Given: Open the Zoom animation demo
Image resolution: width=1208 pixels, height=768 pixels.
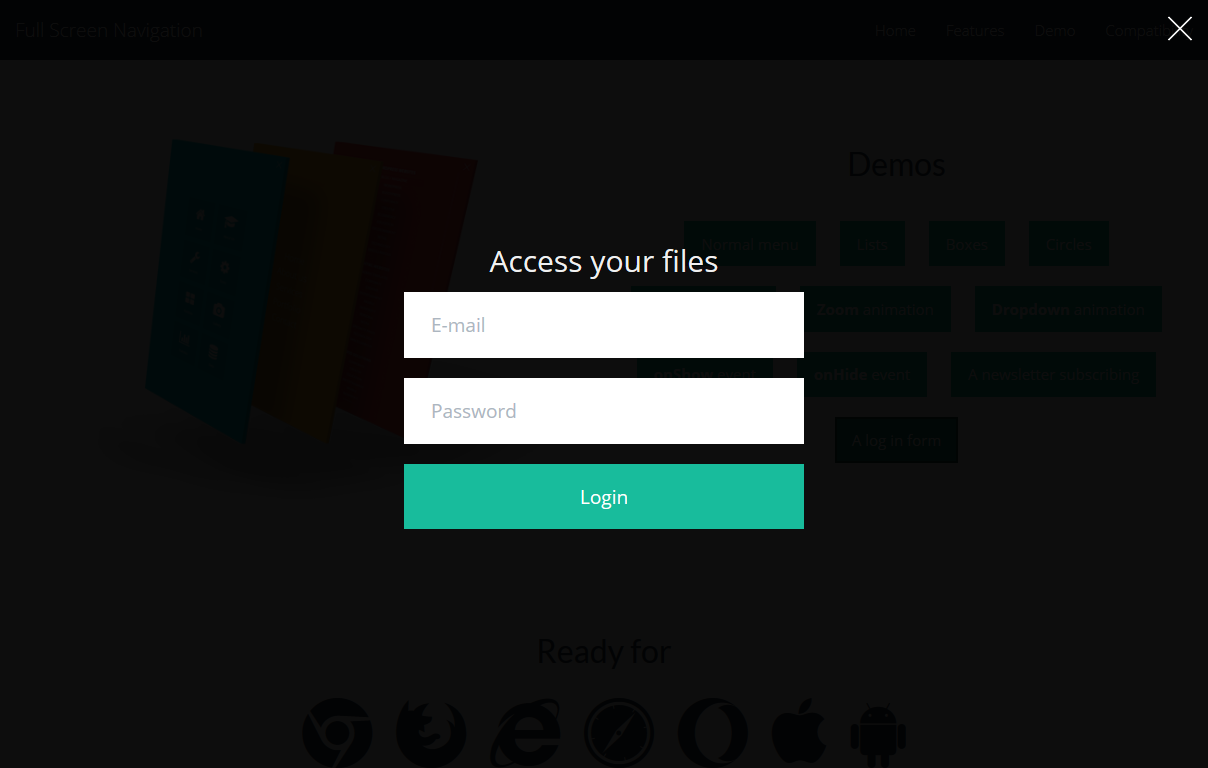Looking at the screenshot, I should (x=875, y=309).
